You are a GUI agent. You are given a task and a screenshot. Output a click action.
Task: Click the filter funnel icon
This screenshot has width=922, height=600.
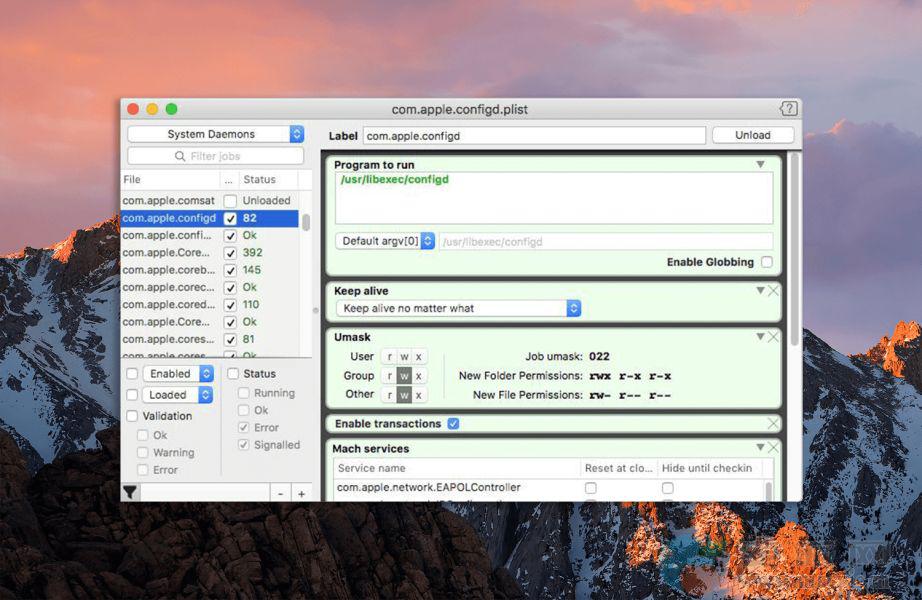coord(130,492)
